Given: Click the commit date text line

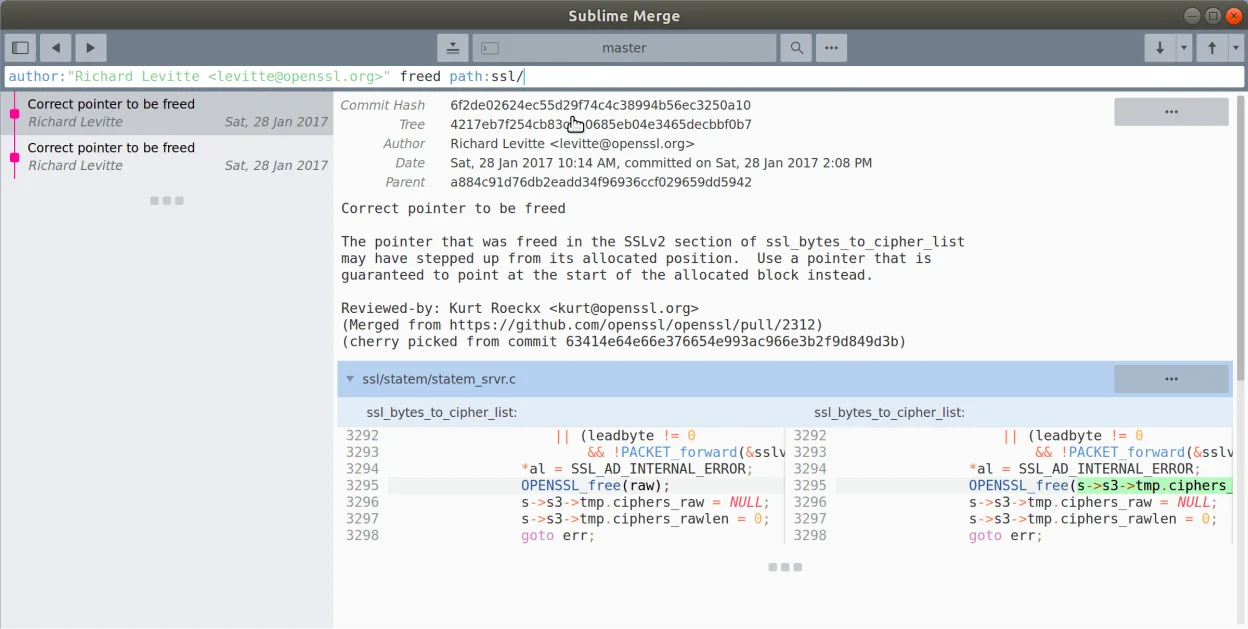Looking at the screenshot, I should [x=661, y=163].
